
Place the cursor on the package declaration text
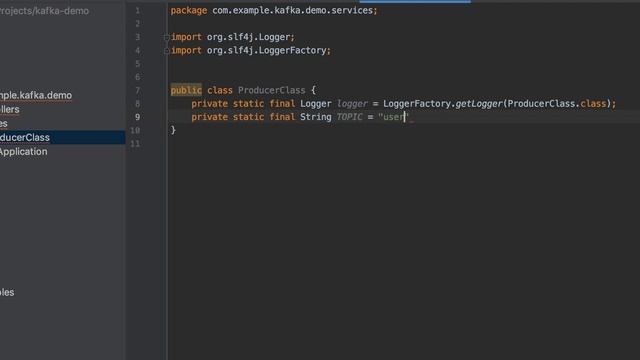[274, 11]
